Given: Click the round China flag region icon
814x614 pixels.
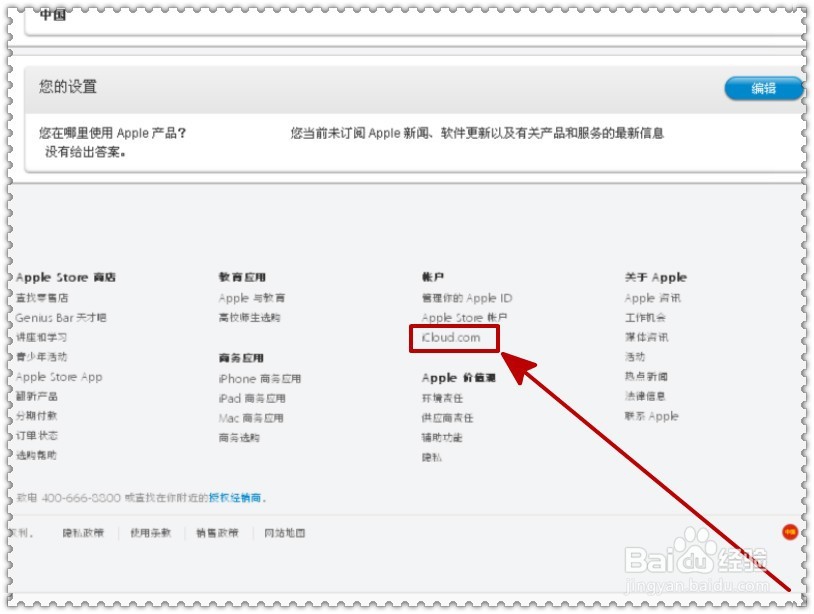Looking at the screenshot, I should (790, 532).
